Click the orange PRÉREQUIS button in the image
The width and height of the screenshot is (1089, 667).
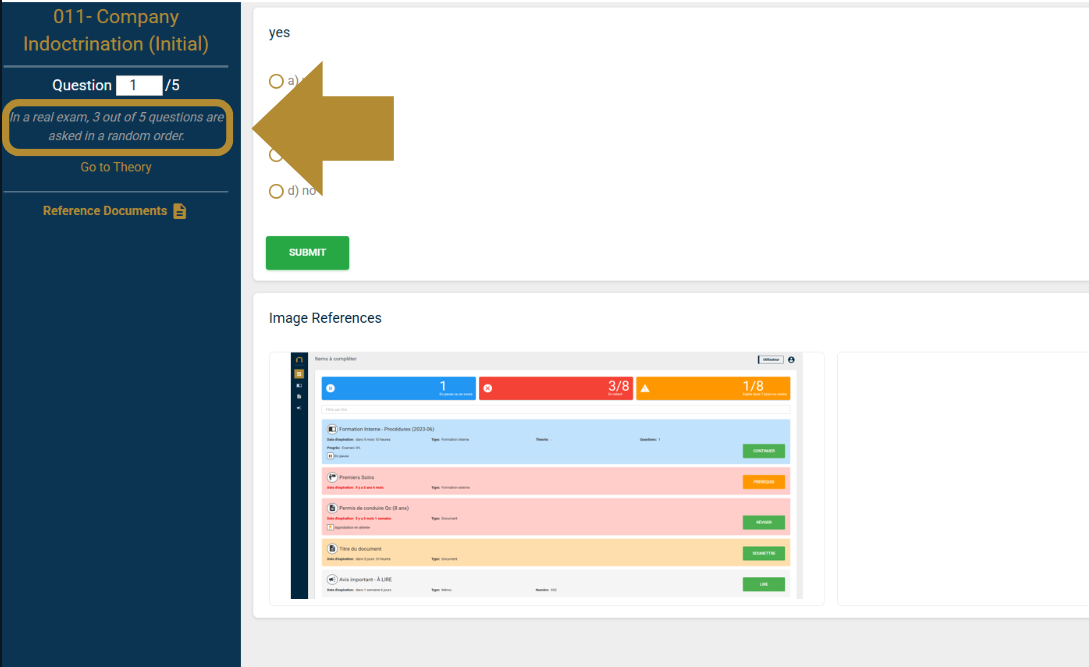(x=763, y=482)
